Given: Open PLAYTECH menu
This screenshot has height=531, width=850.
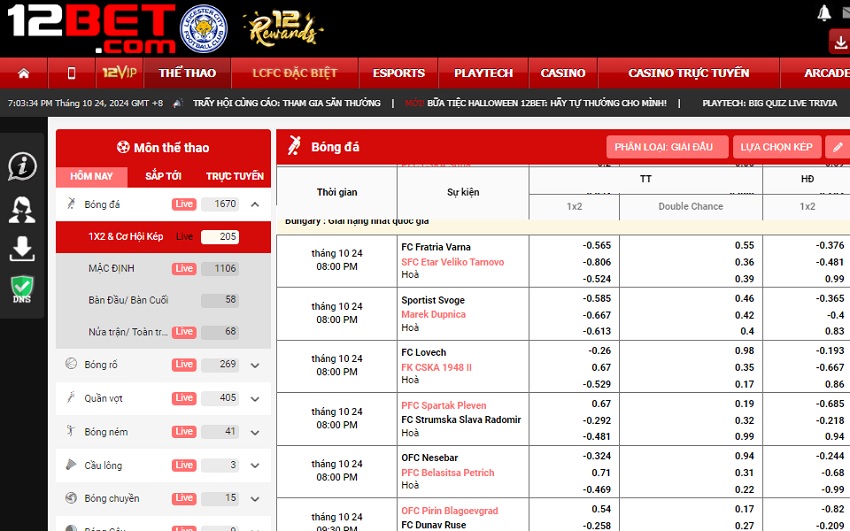Looking at the screenshot, I should 483,73.
